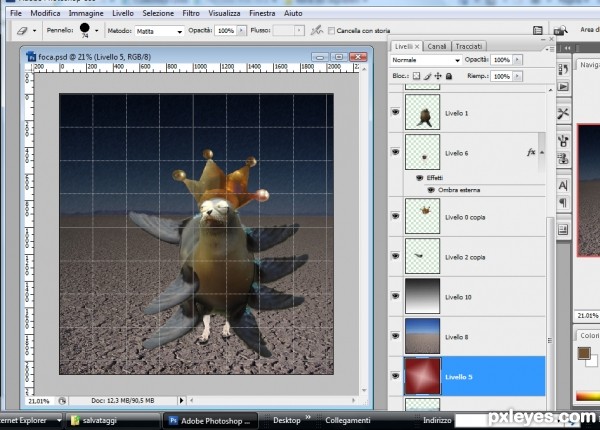Click the options bar Opacità 100% field

[226, 31]
